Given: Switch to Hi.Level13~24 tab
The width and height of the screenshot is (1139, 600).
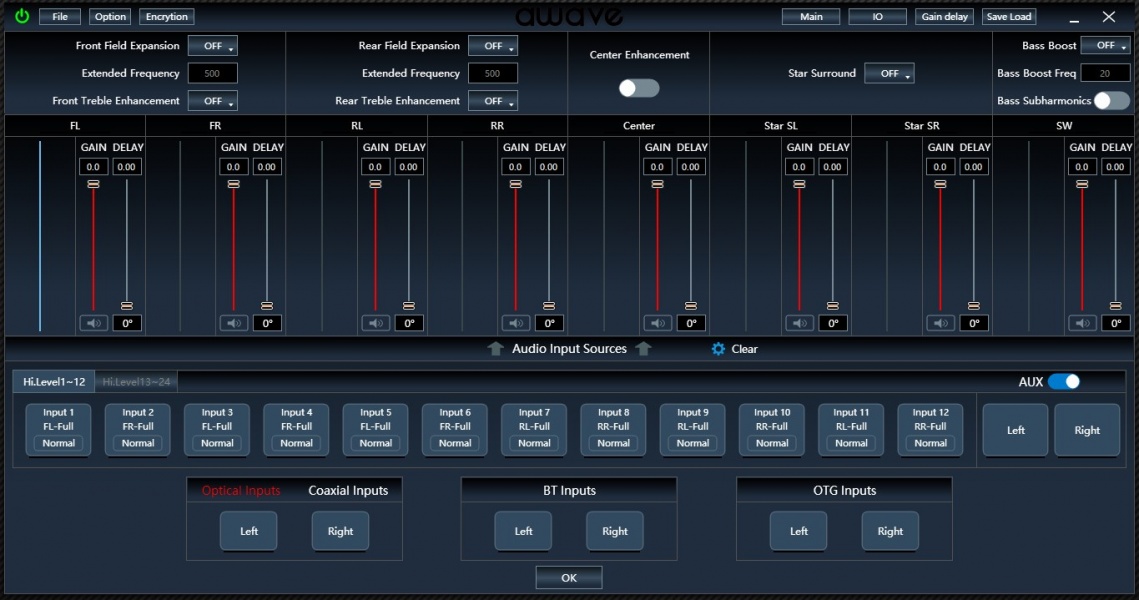Looking at the screenshot, I should (x=137, y=381).
